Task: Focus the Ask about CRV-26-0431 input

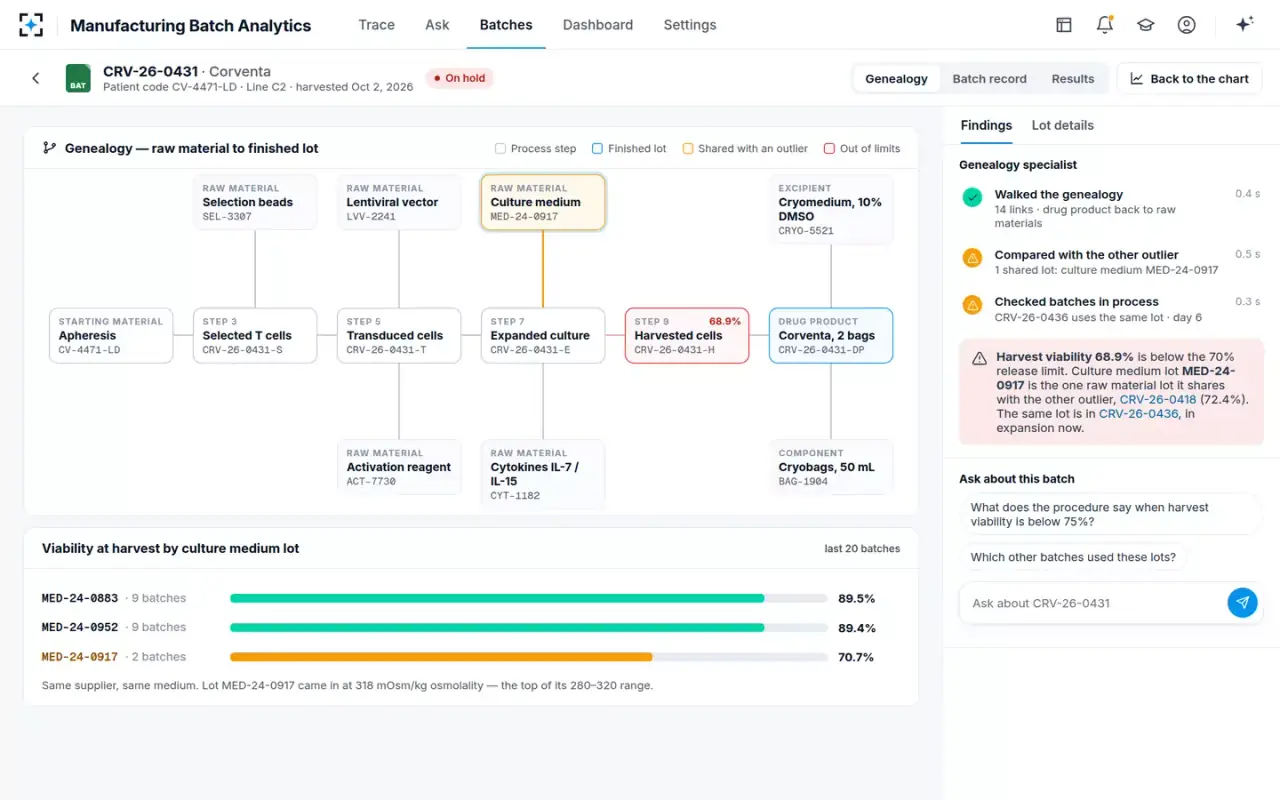Action: coord(1095,603)
